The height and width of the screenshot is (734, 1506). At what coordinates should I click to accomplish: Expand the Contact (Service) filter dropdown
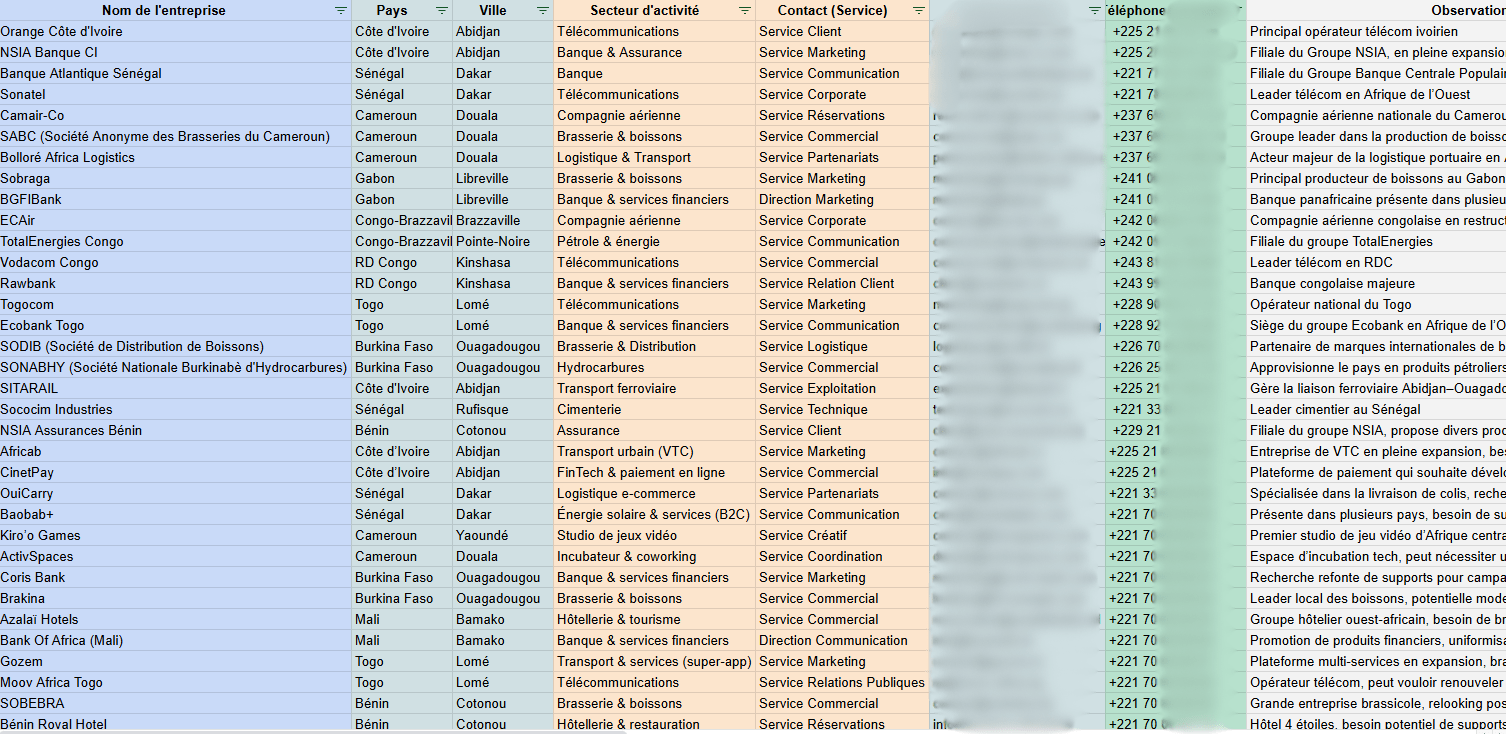918,10
